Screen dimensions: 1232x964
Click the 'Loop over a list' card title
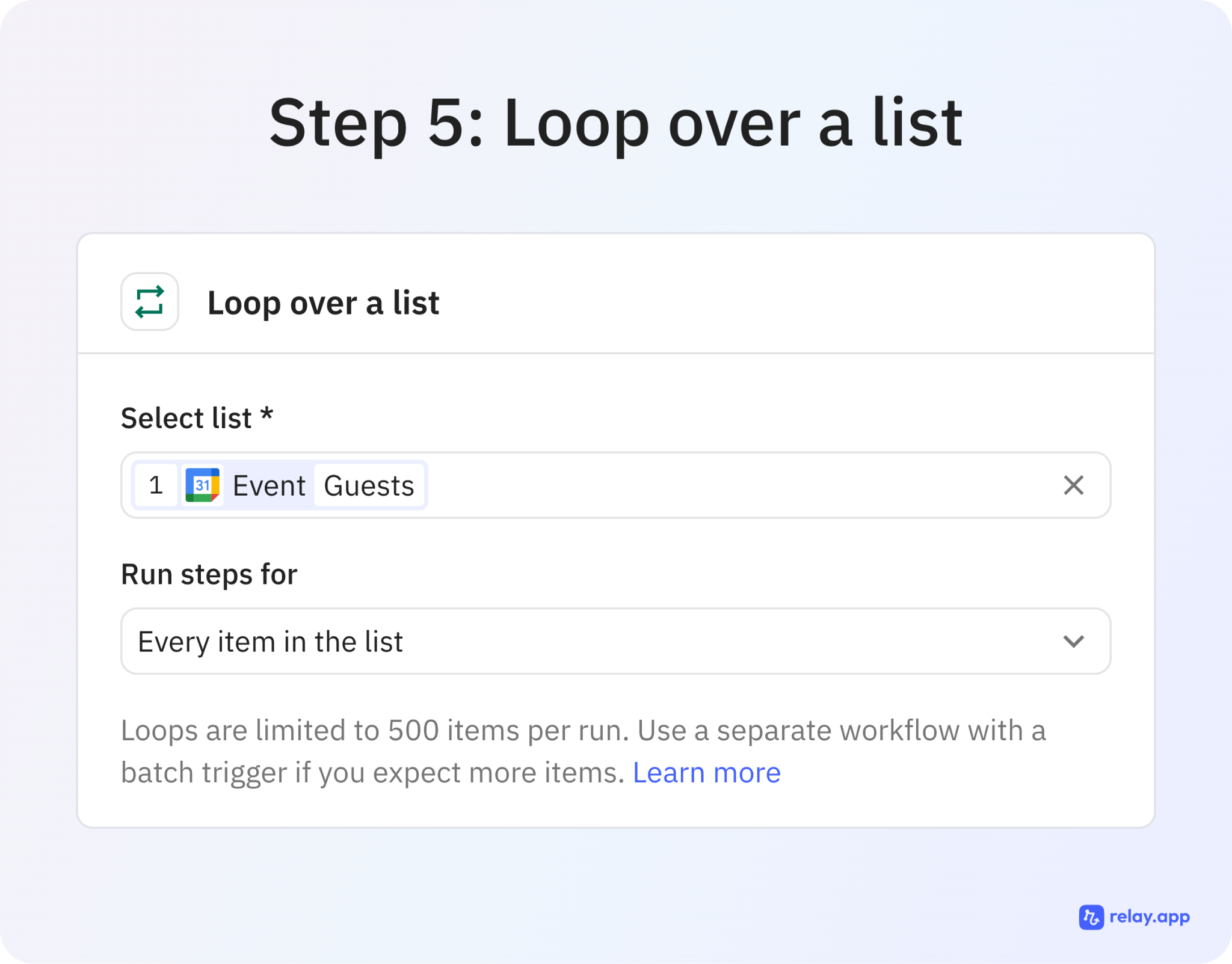pos(323,302)
